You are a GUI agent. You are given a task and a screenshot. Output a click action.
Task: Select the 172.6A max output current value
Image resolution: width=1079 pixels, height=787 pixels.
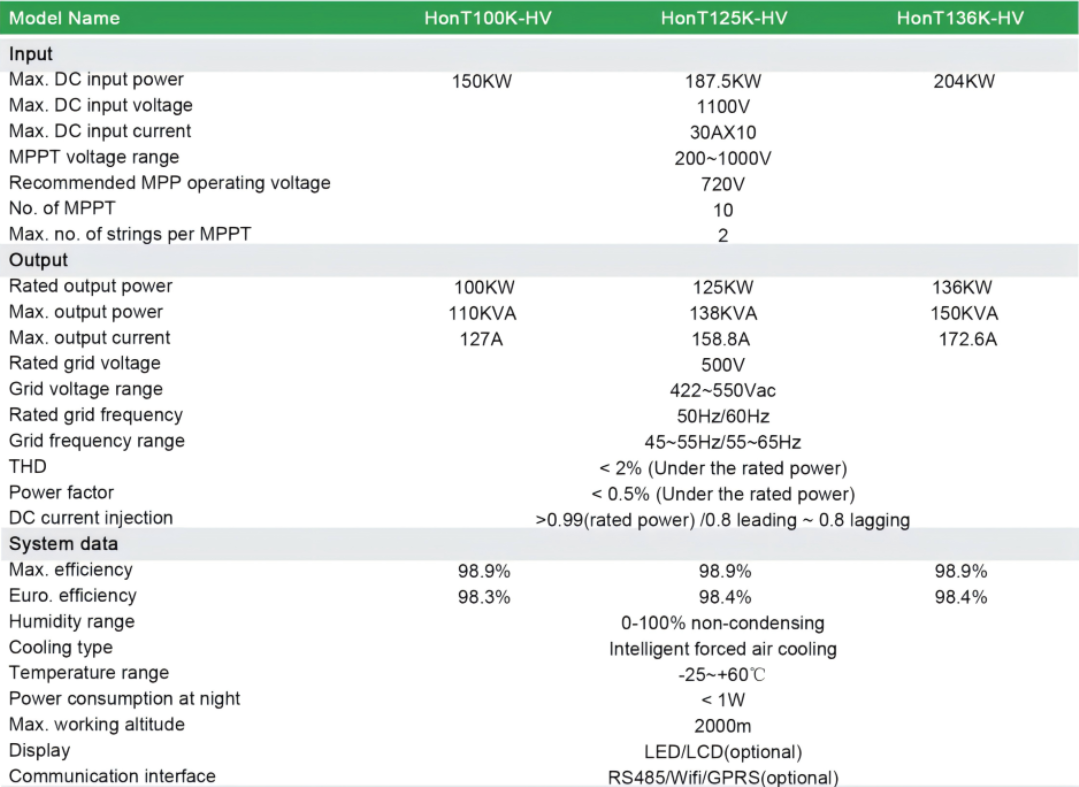[964, 339]
